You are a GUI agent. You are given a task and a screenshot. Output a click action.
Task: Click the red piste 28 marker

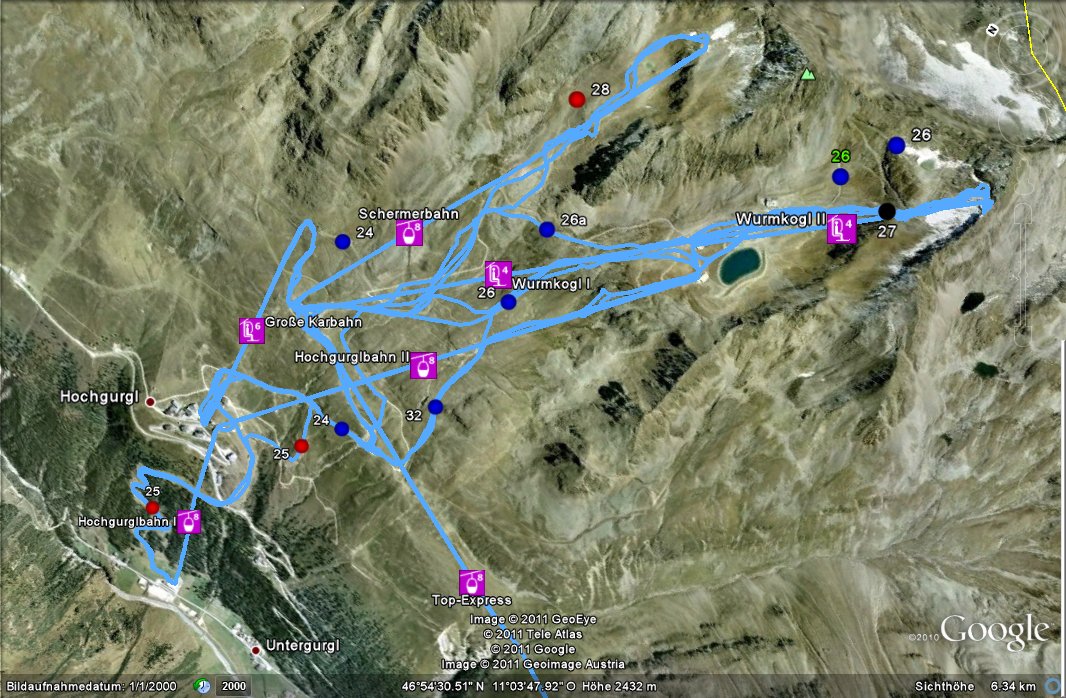[x=577, y=100]
